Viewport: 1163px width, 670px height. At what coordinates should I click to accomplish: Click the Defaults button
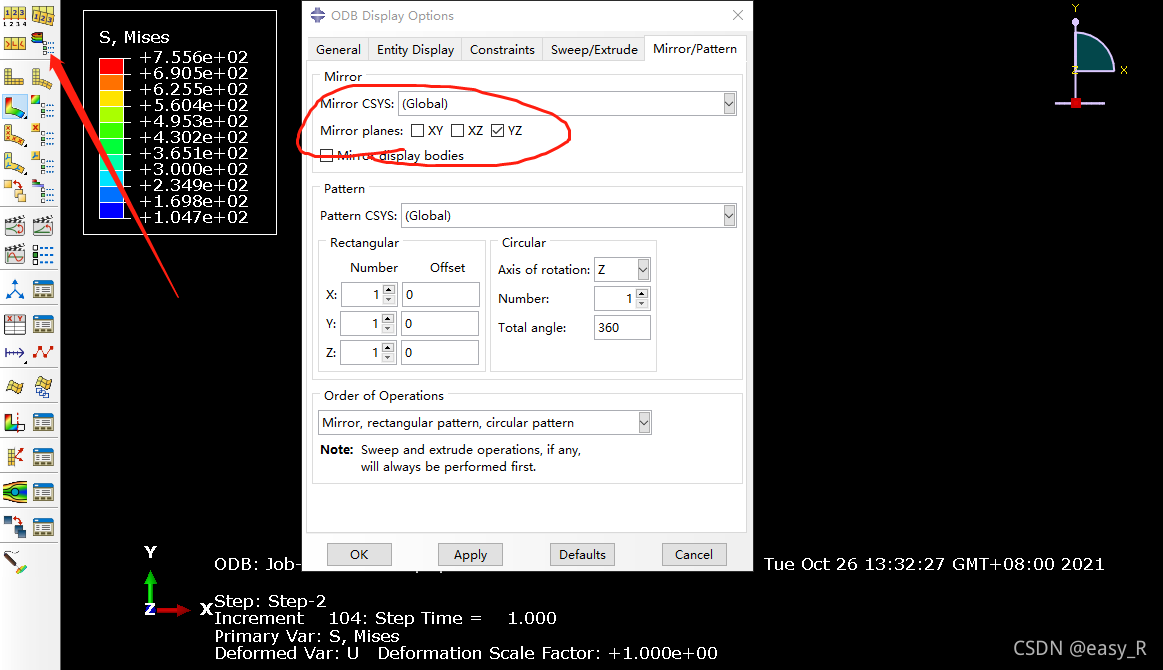(582, 554)
